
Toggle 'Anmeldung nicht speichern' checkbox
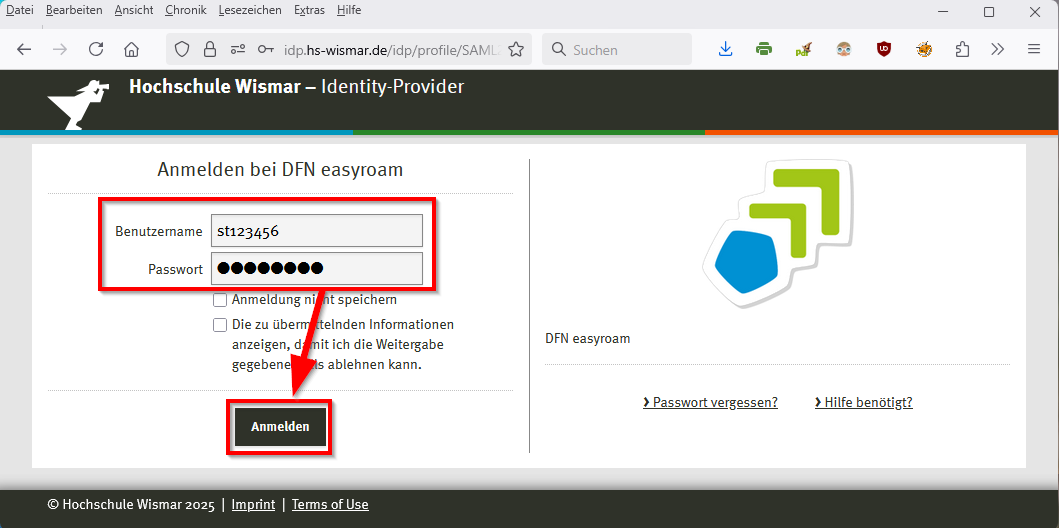pyautogui.click(x=220, y=300)
